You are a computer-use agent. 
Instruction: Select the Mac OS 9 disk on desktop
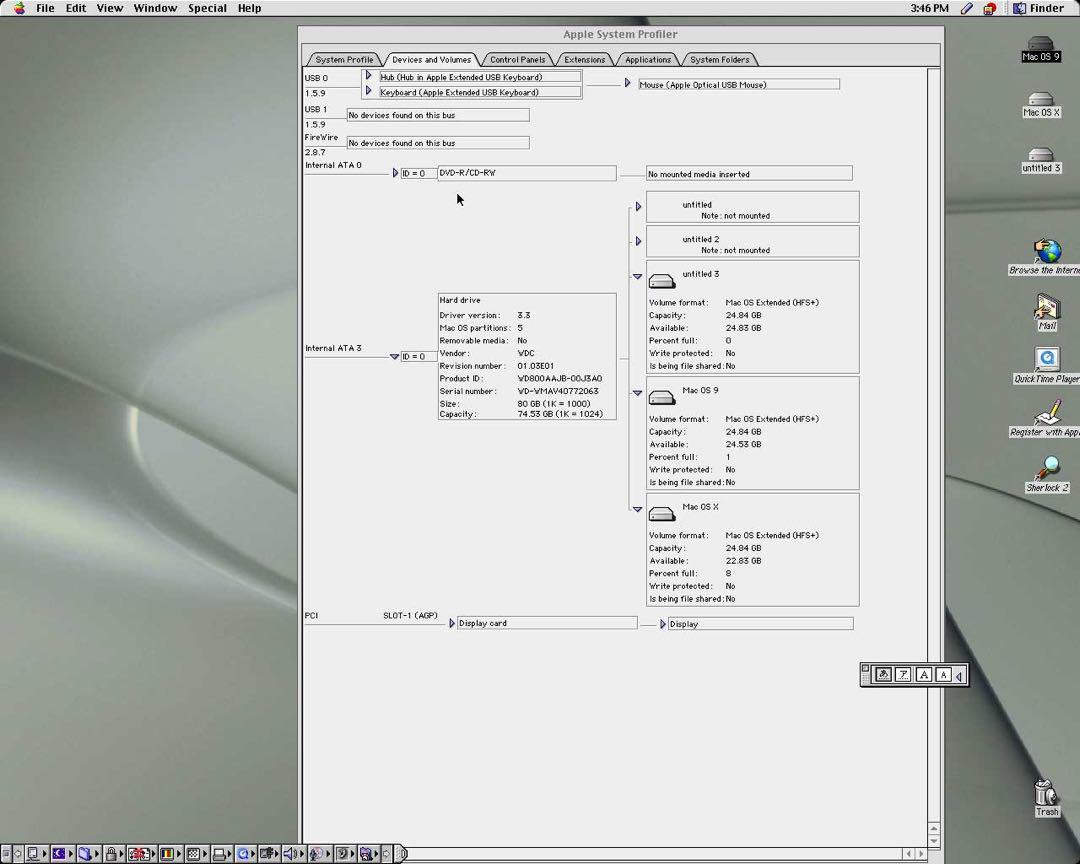pyautogui.click(x=1041, y=50)
